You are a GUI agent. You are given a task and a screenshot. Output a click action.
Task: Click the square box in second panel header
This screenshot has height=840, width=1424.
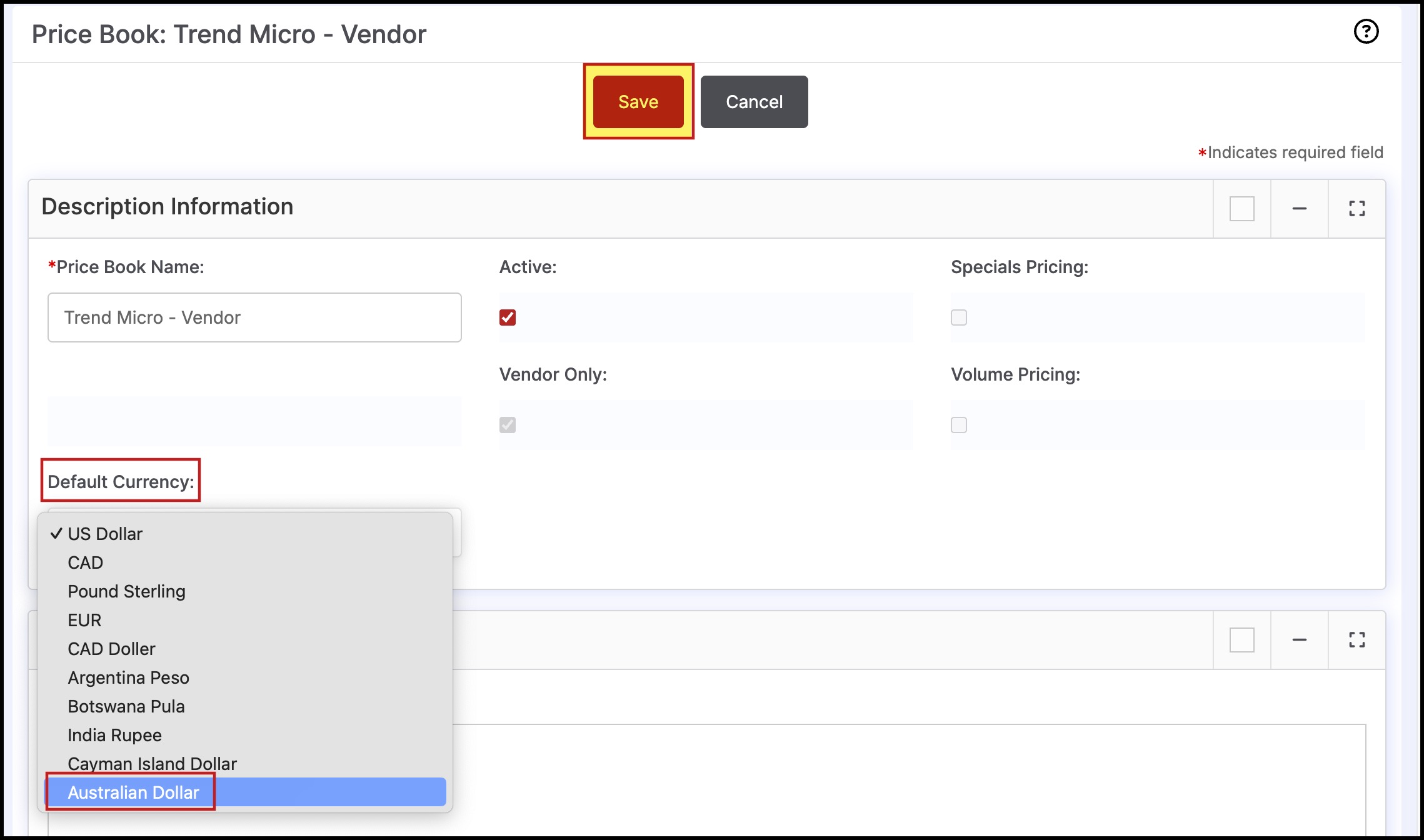click(x=1241, y=640)
